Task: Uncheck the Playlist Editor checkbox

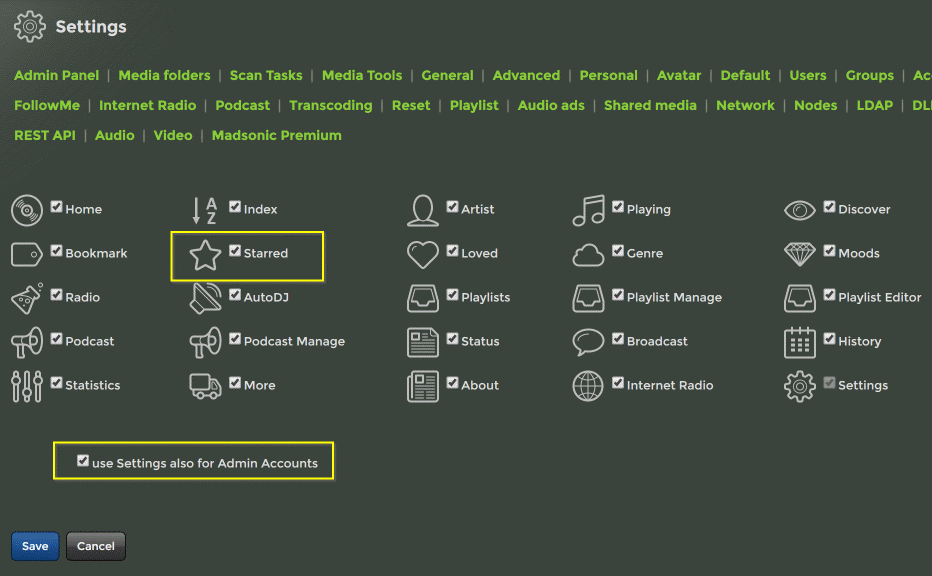Action: 830,295
